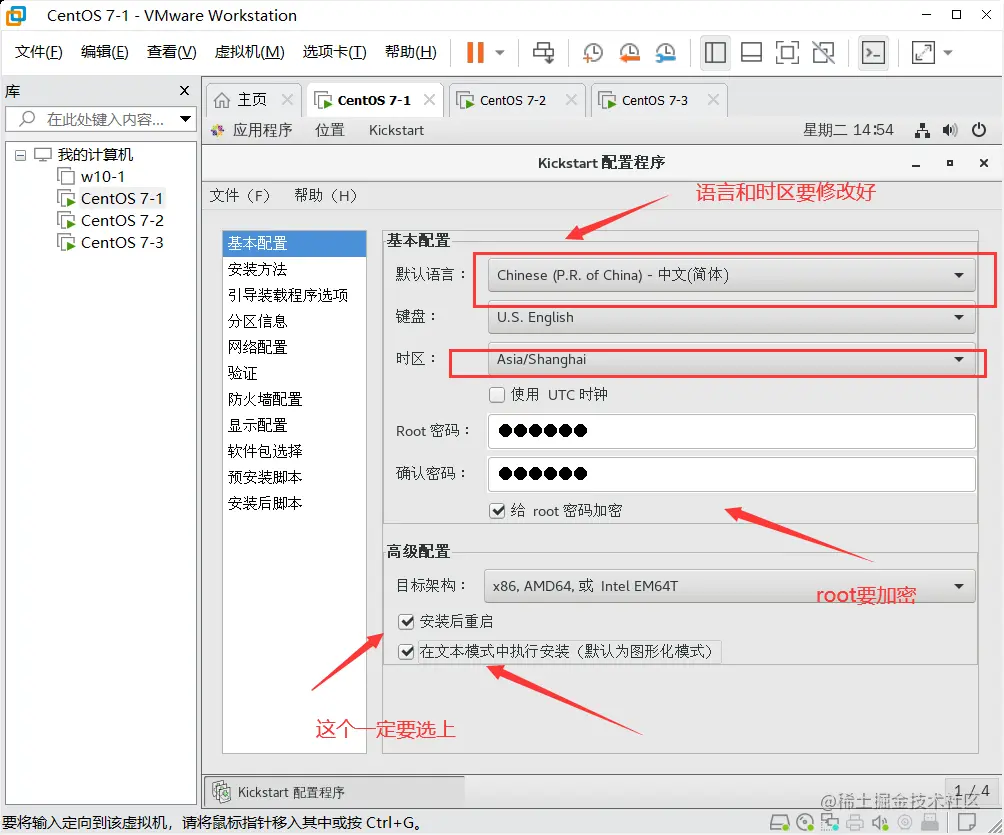
Task: Toggle Unity mode icon
Action: coord(823,53)
